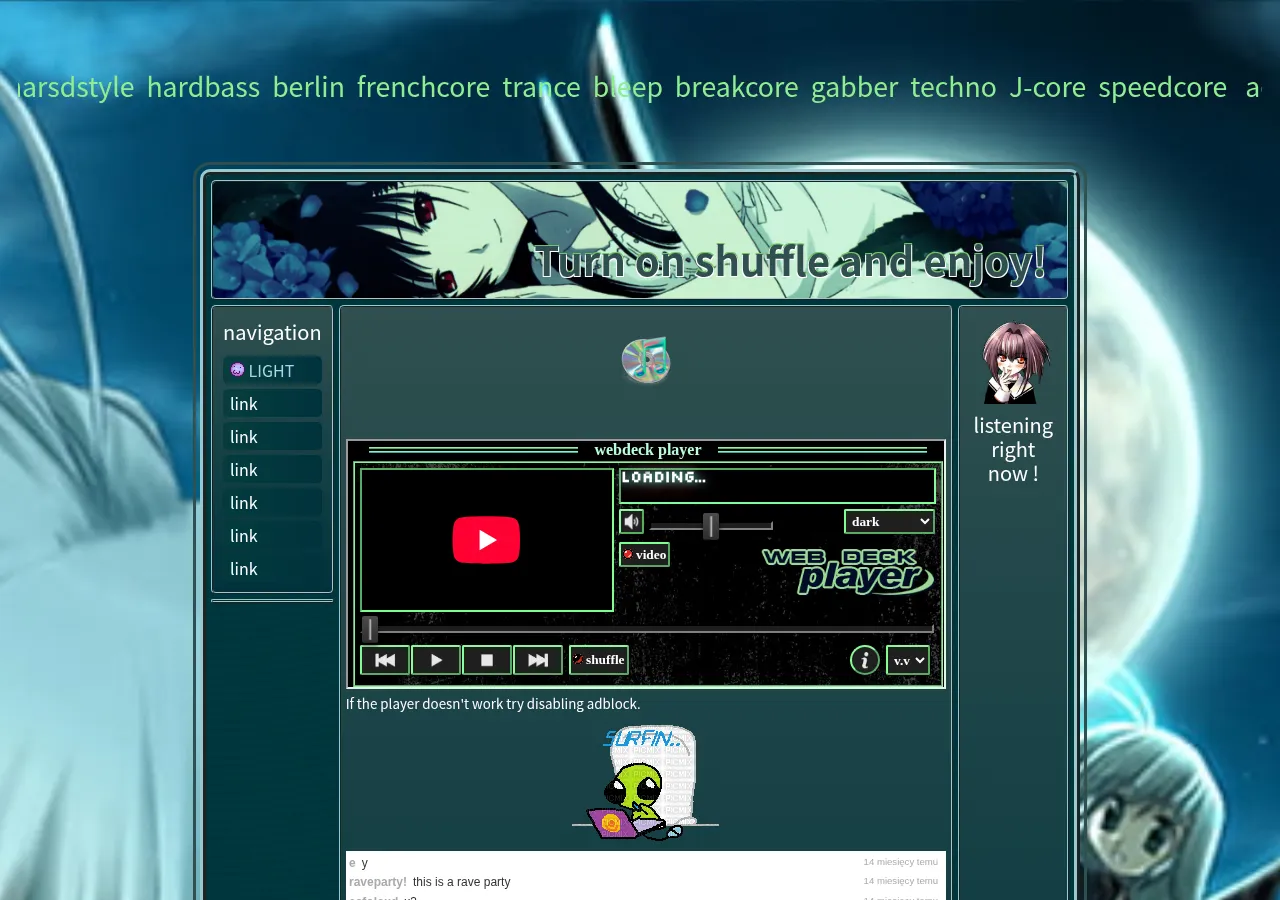Viewport: 1280px width, 900px height.
Task: Click the "raveparty!" username
Action: click(x=378, y=882)
